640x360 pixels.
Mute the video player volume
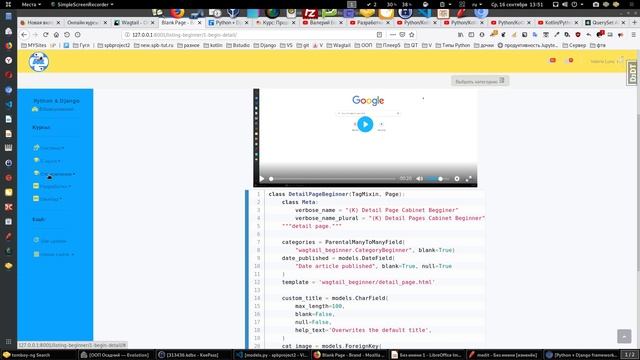click(419, 179)
